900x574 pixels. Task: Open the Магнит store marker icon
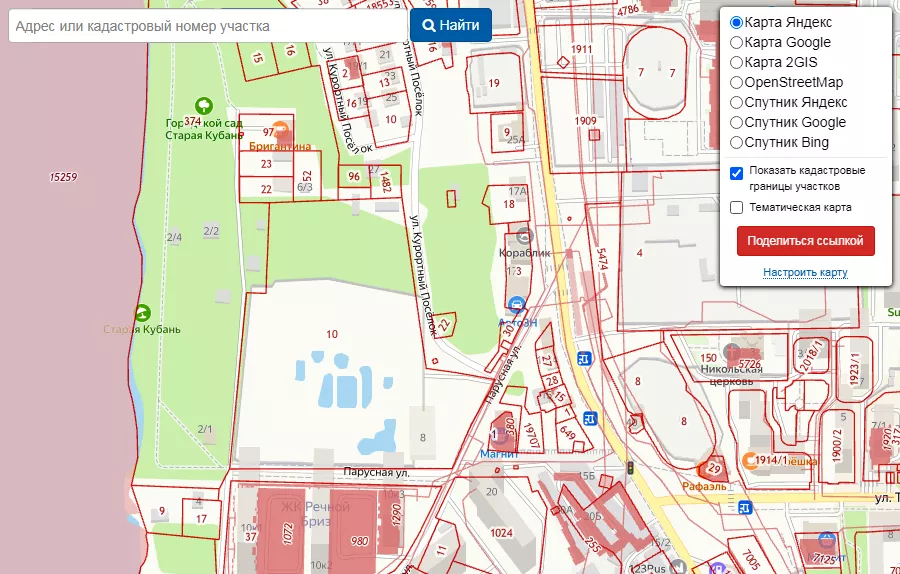pyautogui.click(x=497, y=435)
